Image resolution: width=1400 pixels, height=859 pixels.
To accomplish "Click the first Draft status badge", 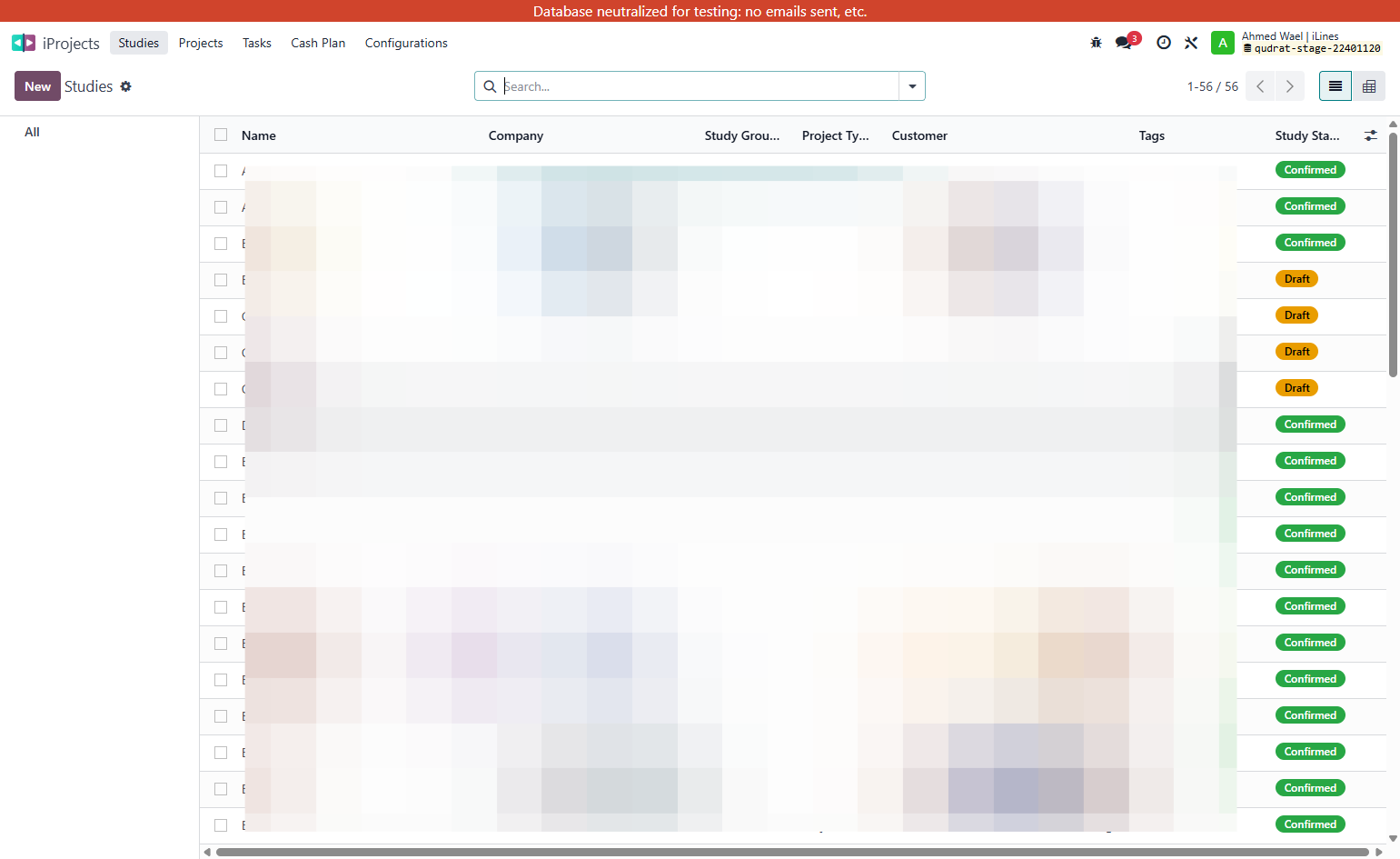I will [1296, 279].
